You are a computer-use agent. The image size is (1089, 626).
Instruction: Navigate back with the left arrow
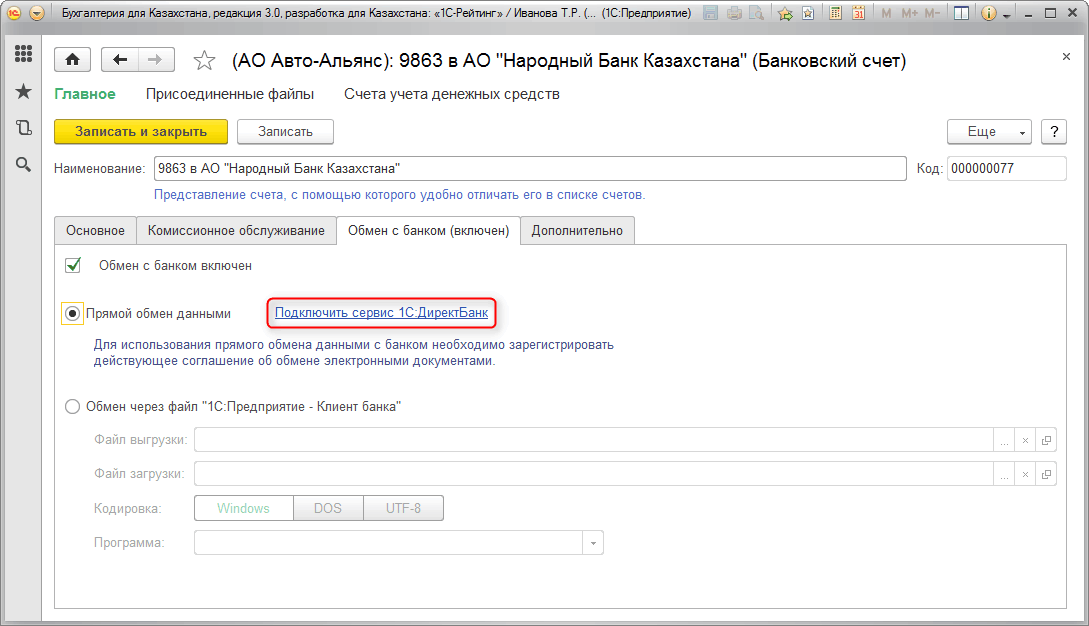(x=121, y=60)
